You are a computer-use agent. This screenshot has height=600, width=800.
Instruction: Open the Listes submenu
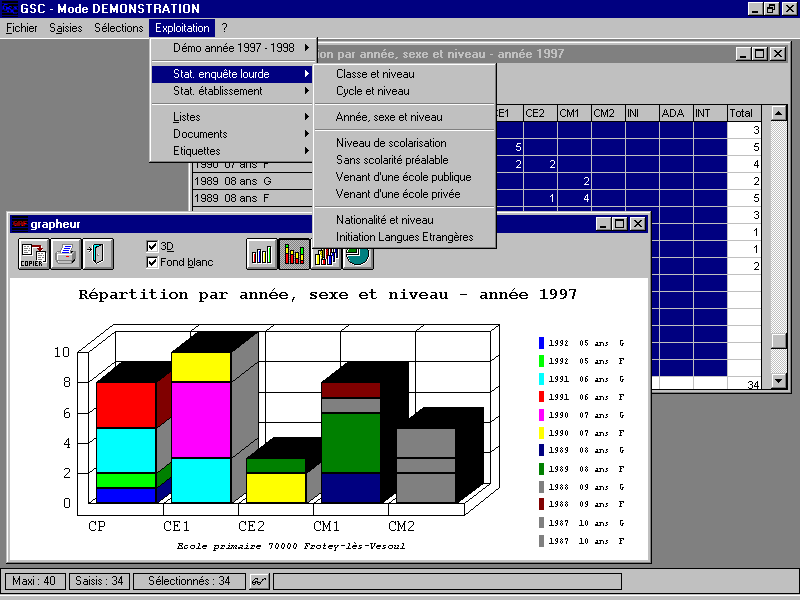click(x=187, y=117)
